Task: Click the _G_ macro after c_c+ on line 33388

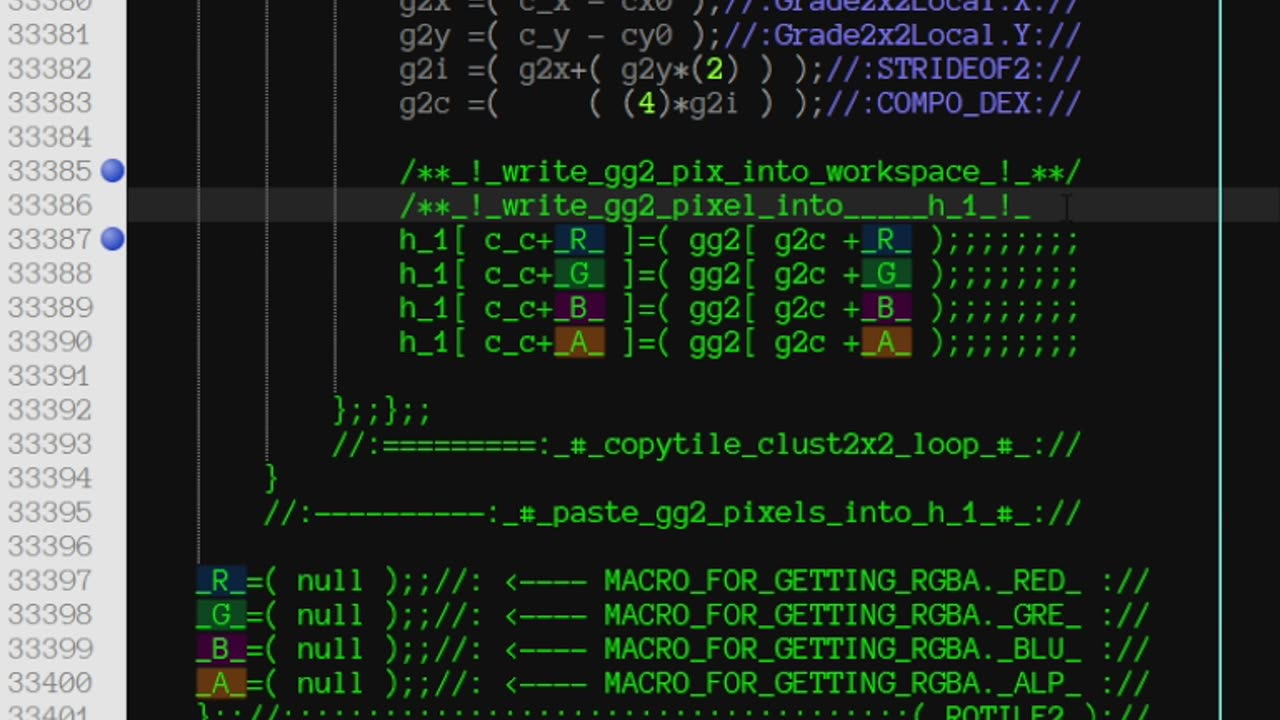Action: coord(579,274)
